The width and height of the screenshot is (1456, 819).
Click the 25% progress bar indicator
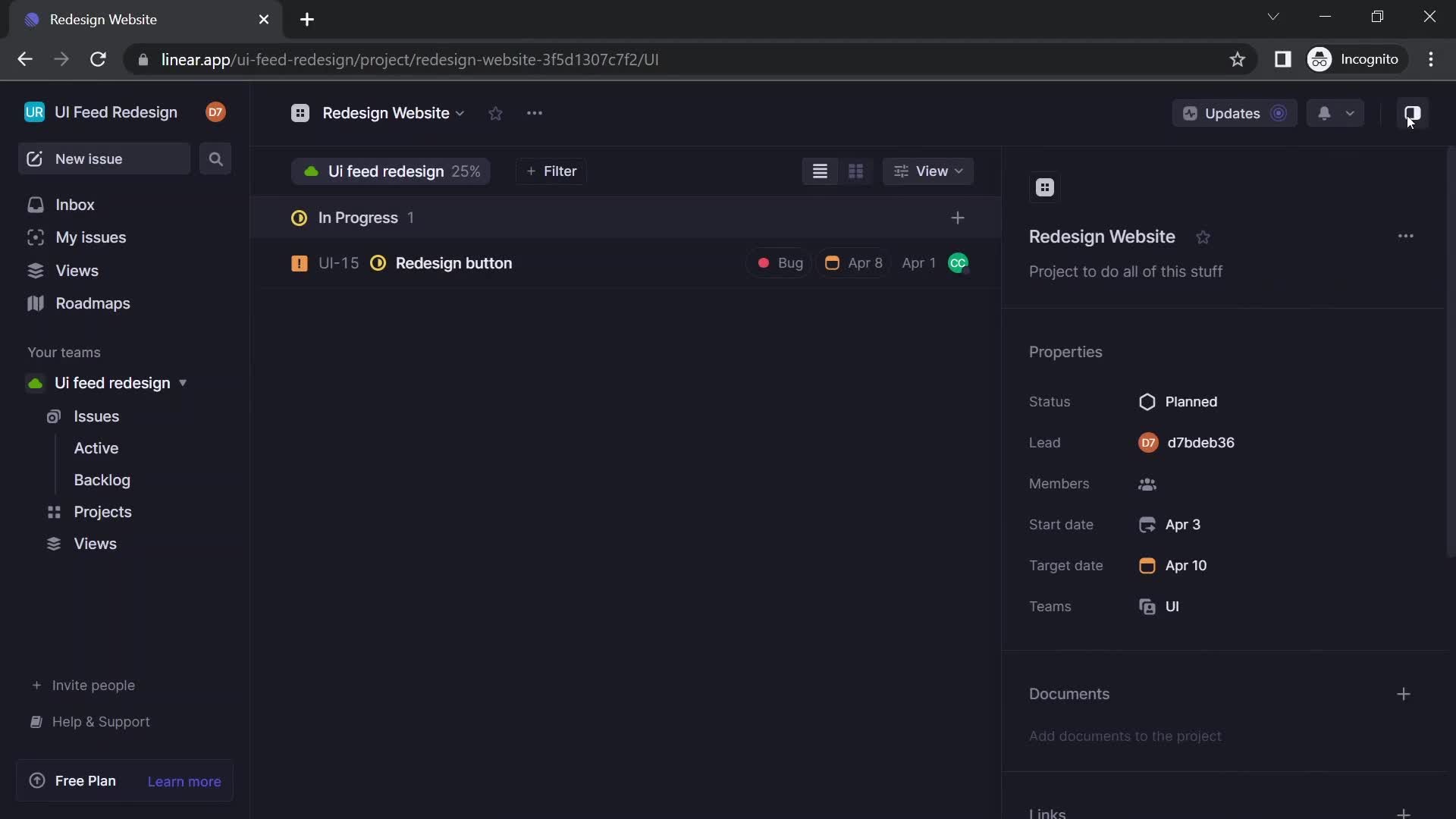click(465, 171)
